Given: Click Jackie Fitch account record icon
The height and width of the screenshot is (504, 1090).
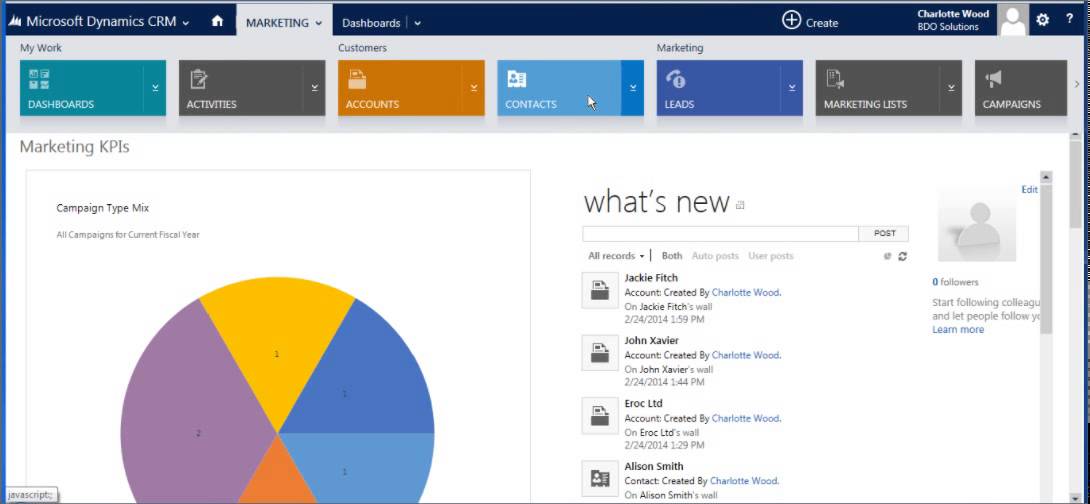Looking at the screenshot, I should tap(600, 291).
